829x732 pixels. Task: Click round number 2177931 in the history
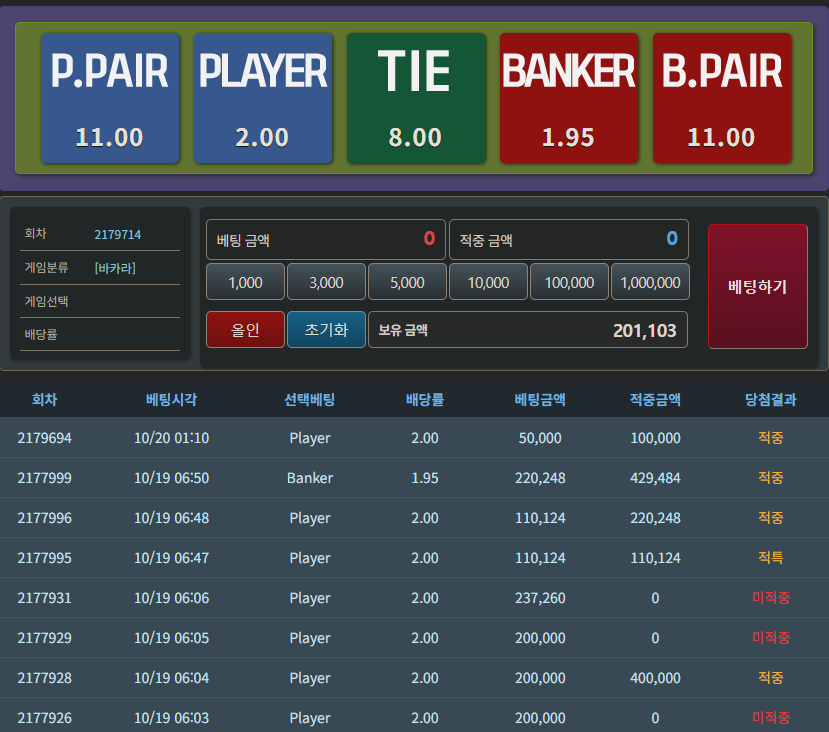click(44, 598)
